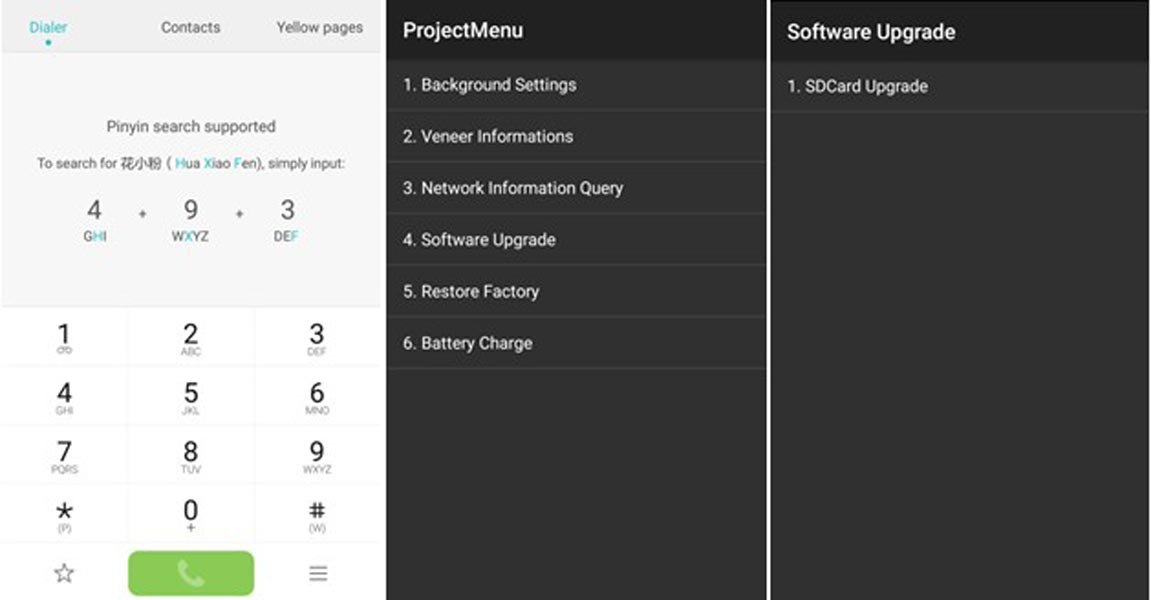This screenshot has width=1151, height=600.
Task: Tap the 0 key on dial pad
Action: point(190,514)
